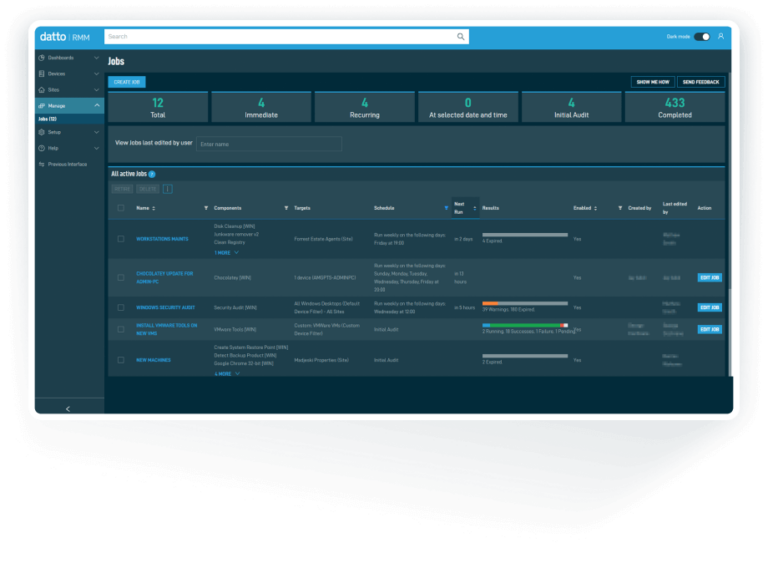
Task: Click the Manage sidebar icon
Action: coord(42,106)
